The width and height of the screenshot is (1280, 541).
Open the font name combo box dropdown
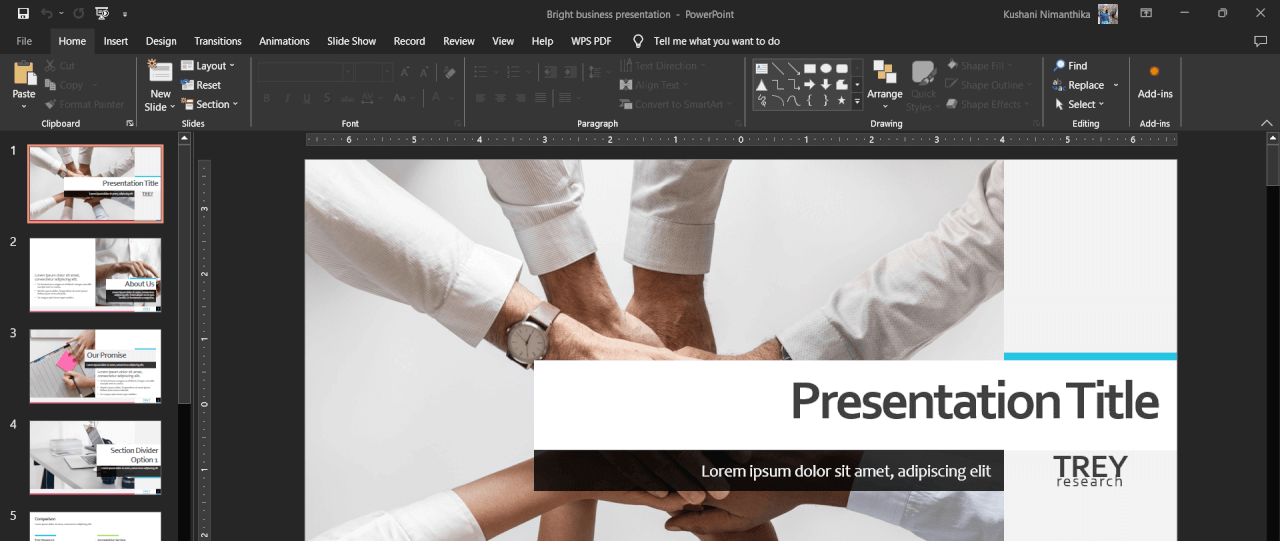(x=348, y=72)
